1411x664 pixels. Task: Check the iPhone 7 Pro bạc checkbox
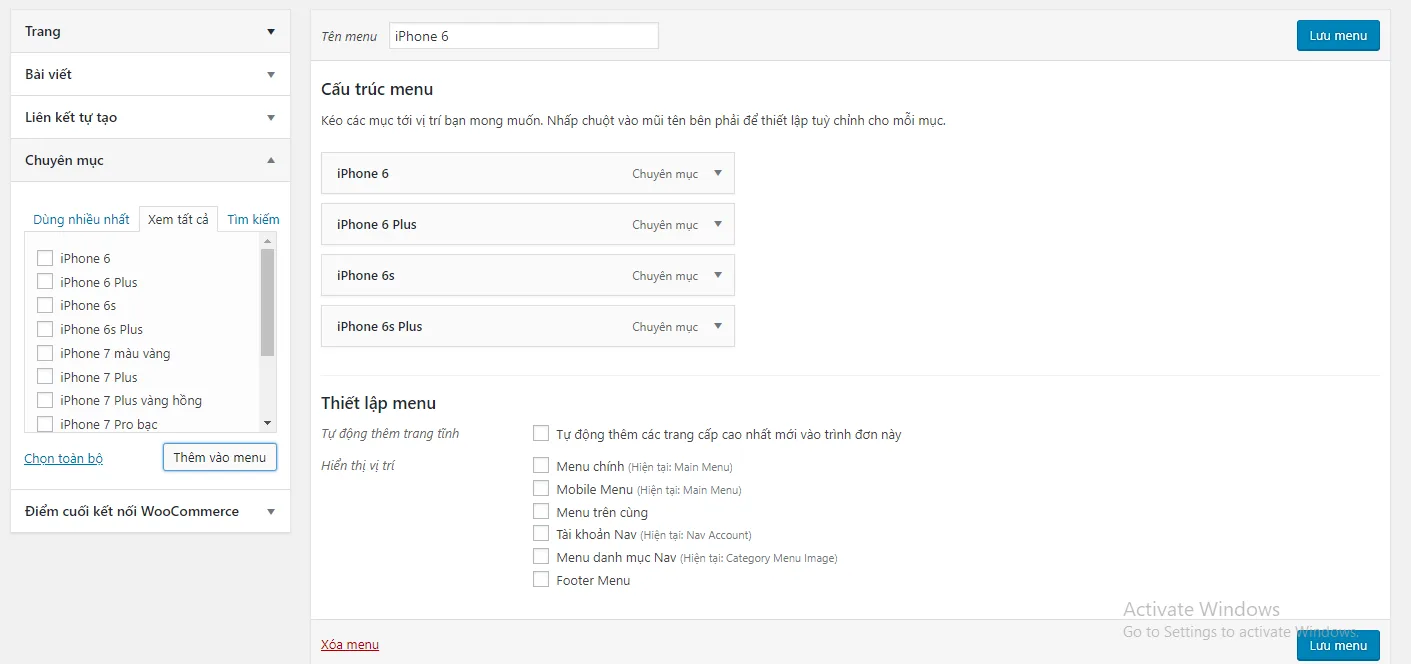44,424
